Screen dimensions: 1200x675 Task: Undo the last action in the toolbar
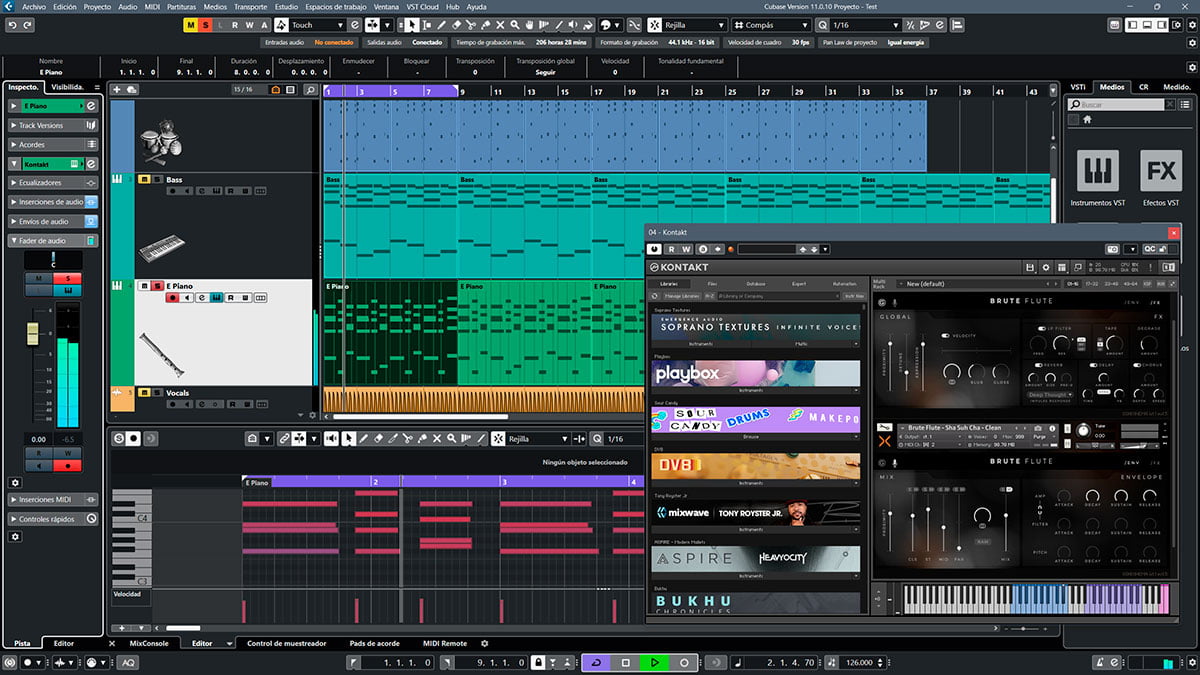pos(12,24)
